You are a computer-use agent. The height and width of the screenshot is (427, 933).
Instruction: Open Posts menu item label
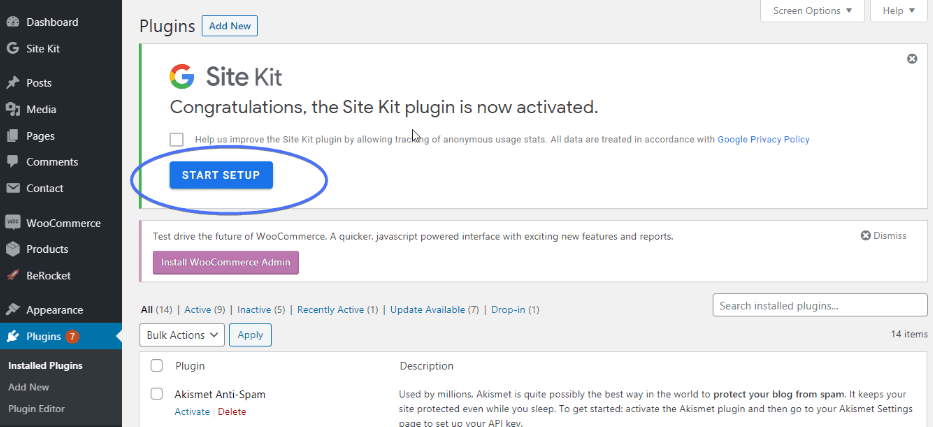(39, 83)
